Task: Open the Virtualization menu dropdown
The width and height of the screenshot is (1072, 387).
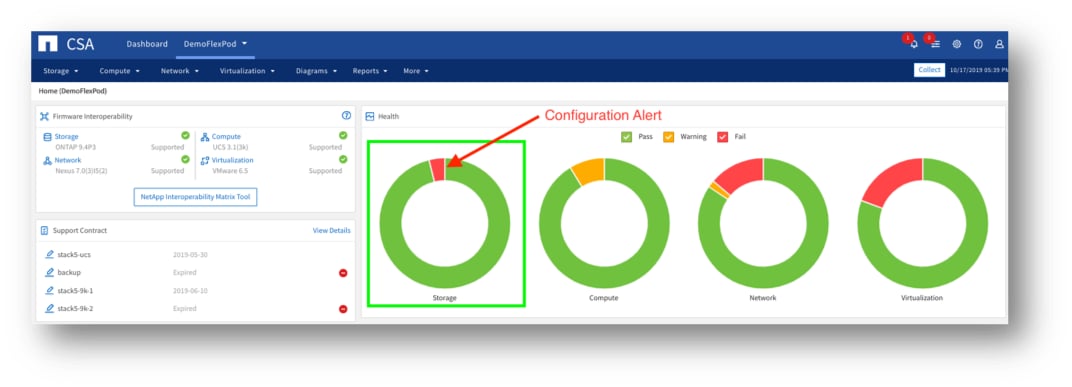Action: (247, 70)
